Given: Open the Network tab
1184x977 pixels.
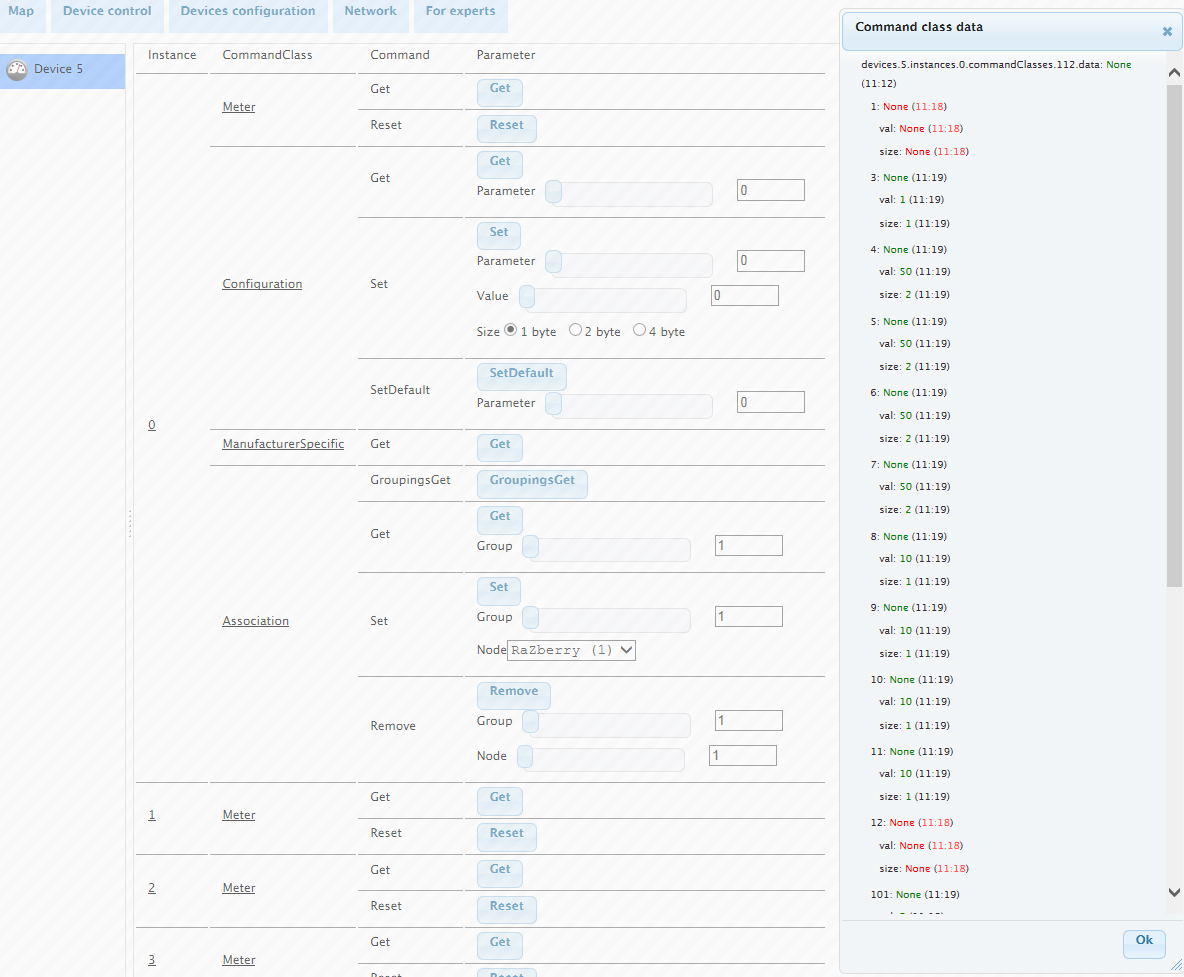Looking at the screenshot, I should coord(370,12).
